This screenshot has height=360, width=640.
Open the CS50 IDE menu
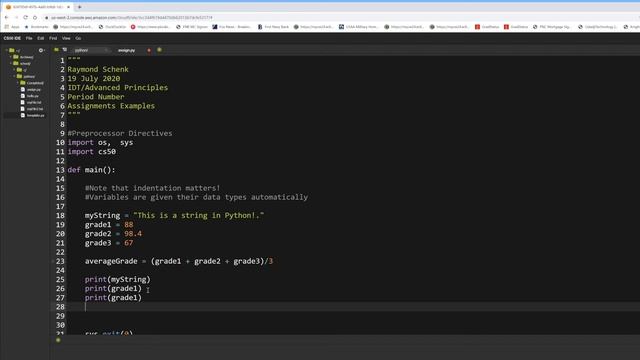tap(12, 38)
